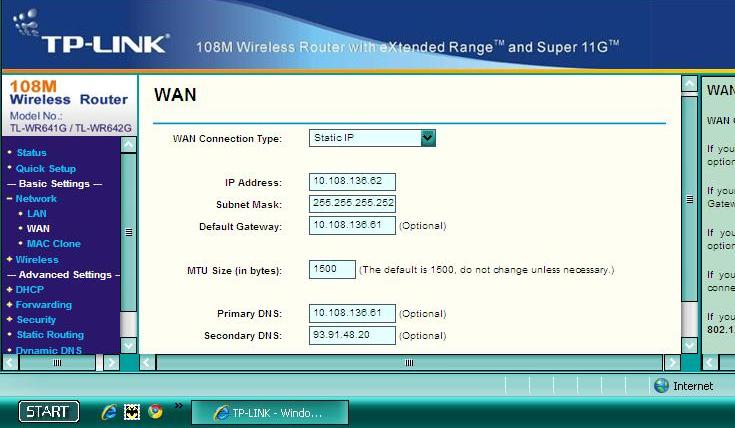Expand the Forwarding menu section

pos(43,305)
